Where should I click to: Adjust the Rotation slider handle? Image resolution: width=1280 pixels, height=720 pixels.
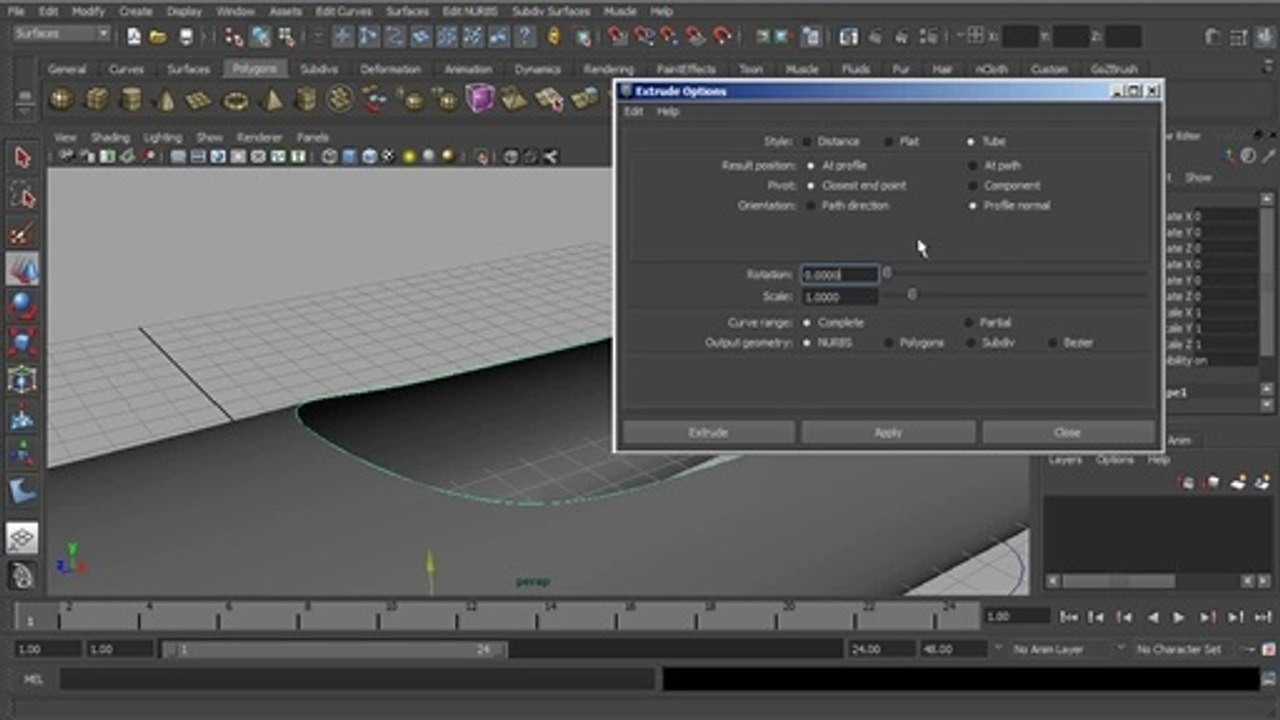pos(886,273)
